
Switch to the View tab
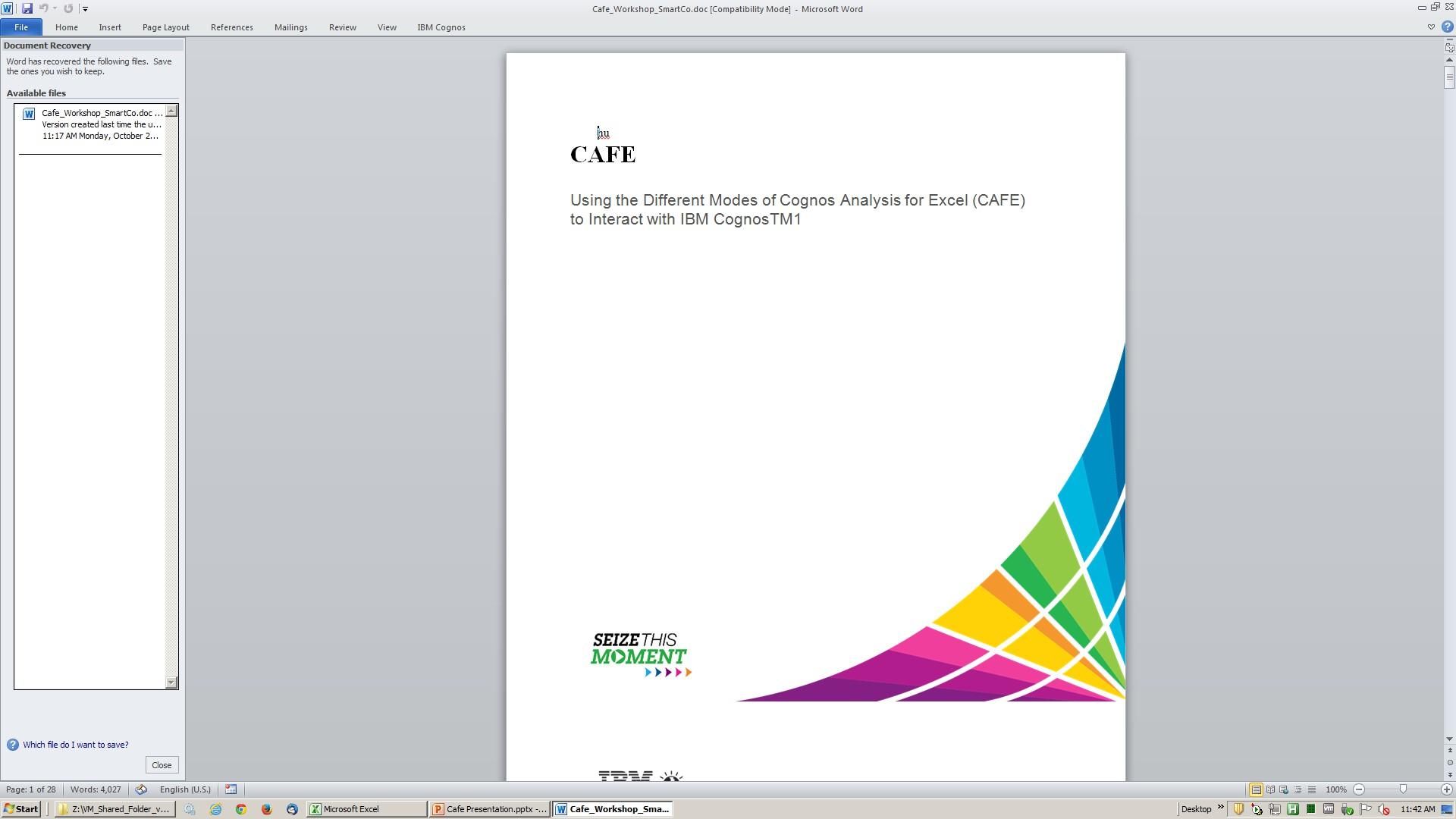(x=387, y=27)
